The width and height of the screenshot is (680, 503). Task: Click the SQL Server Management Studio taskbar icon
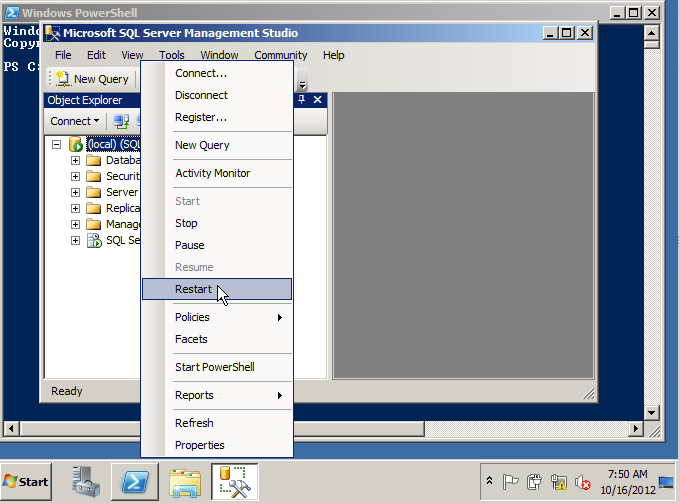(x=235, y=482)
